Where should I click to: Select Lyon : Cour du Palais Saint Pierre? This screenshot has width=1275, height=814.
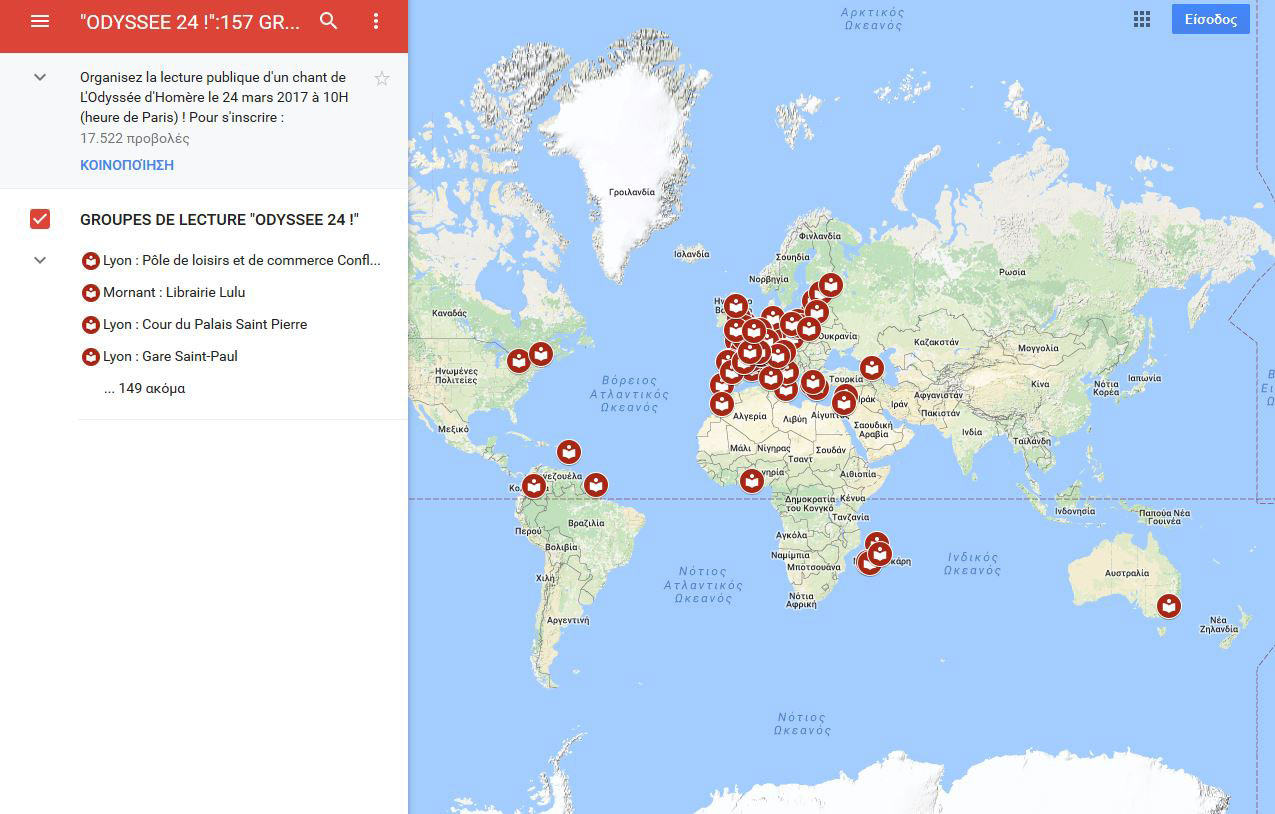click(204, 324)
